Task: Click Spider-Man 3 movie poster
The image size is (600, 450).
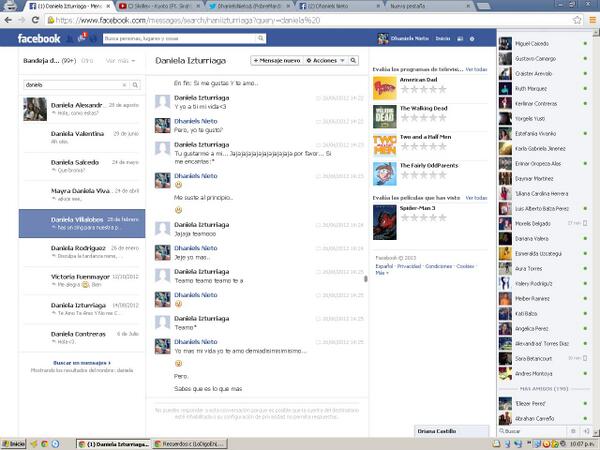Action: pos(385,222)
